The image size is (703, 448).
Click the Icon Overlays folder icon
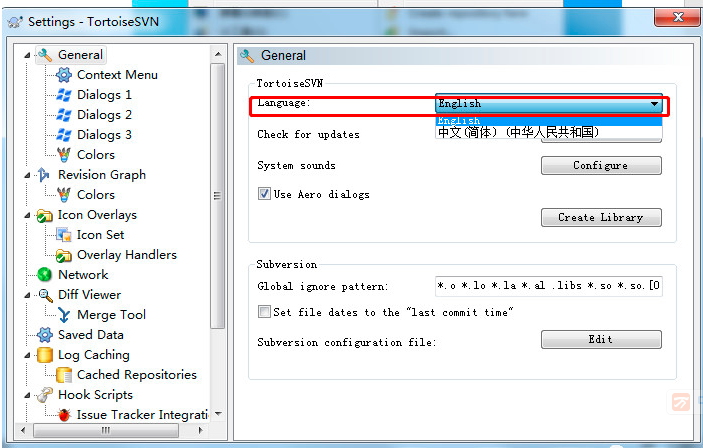(44, 216)
